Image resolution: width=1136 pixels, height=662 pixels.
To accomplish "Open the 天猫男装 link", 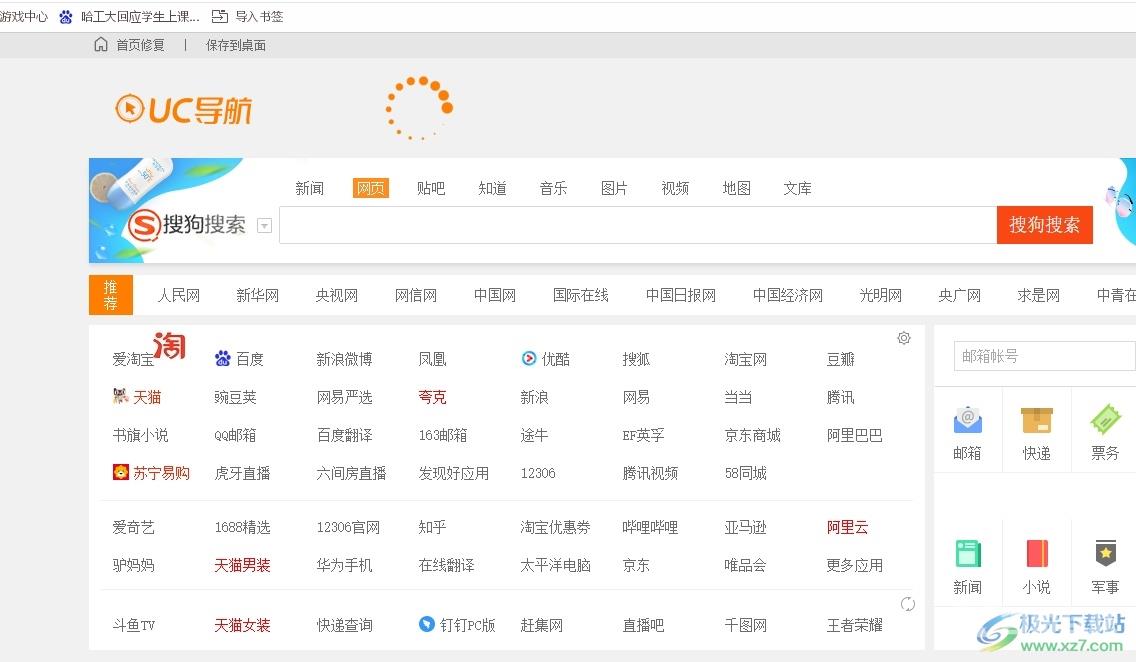I will pyautogui.click(x=243, y=565).
